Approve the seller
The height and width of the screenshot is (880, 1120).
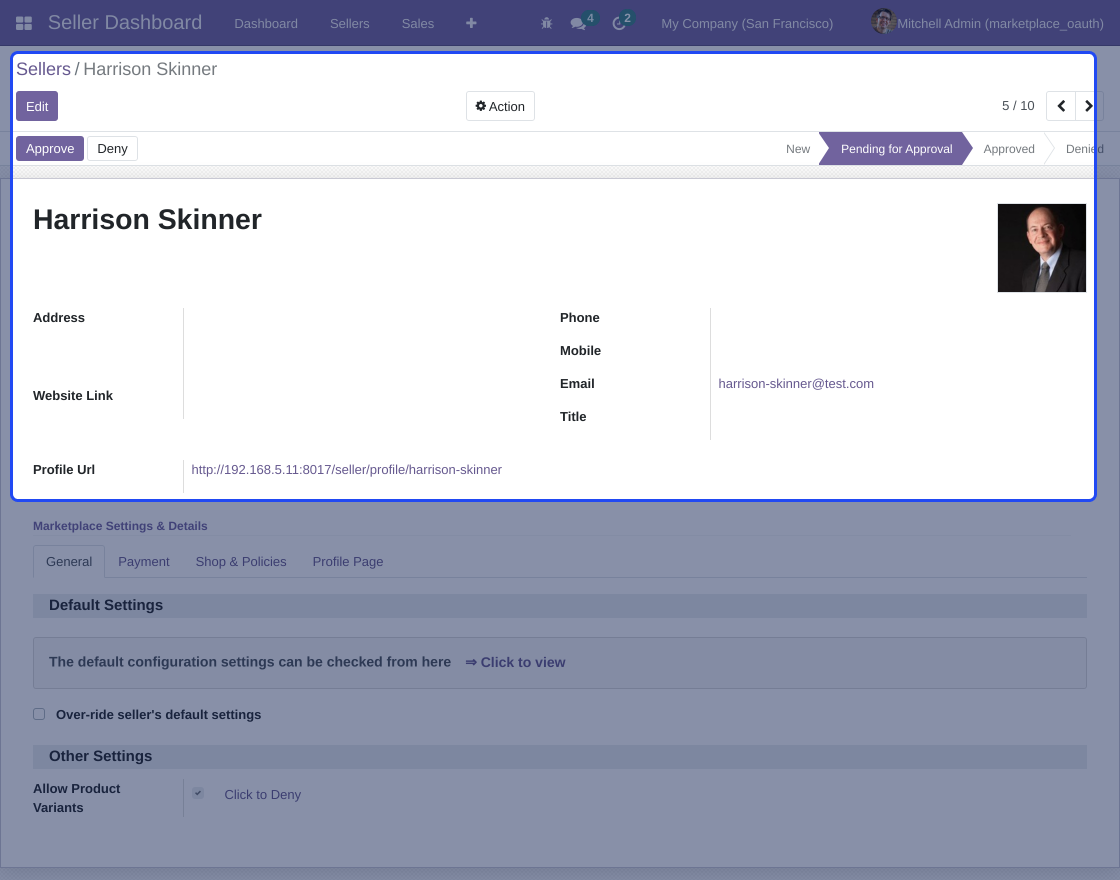[x=50, y=149]
